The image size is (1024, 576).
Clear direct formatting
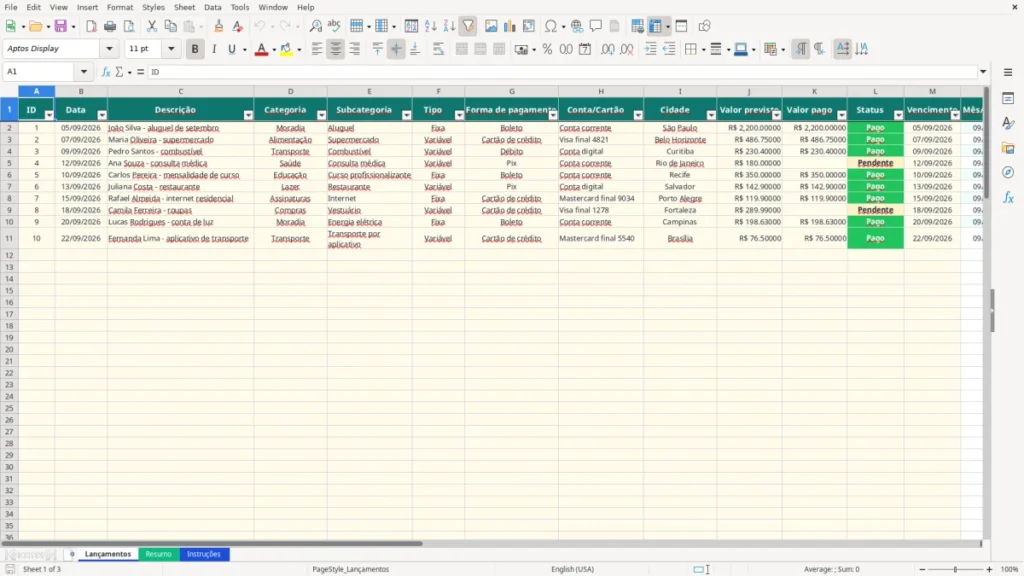point(238,26)
